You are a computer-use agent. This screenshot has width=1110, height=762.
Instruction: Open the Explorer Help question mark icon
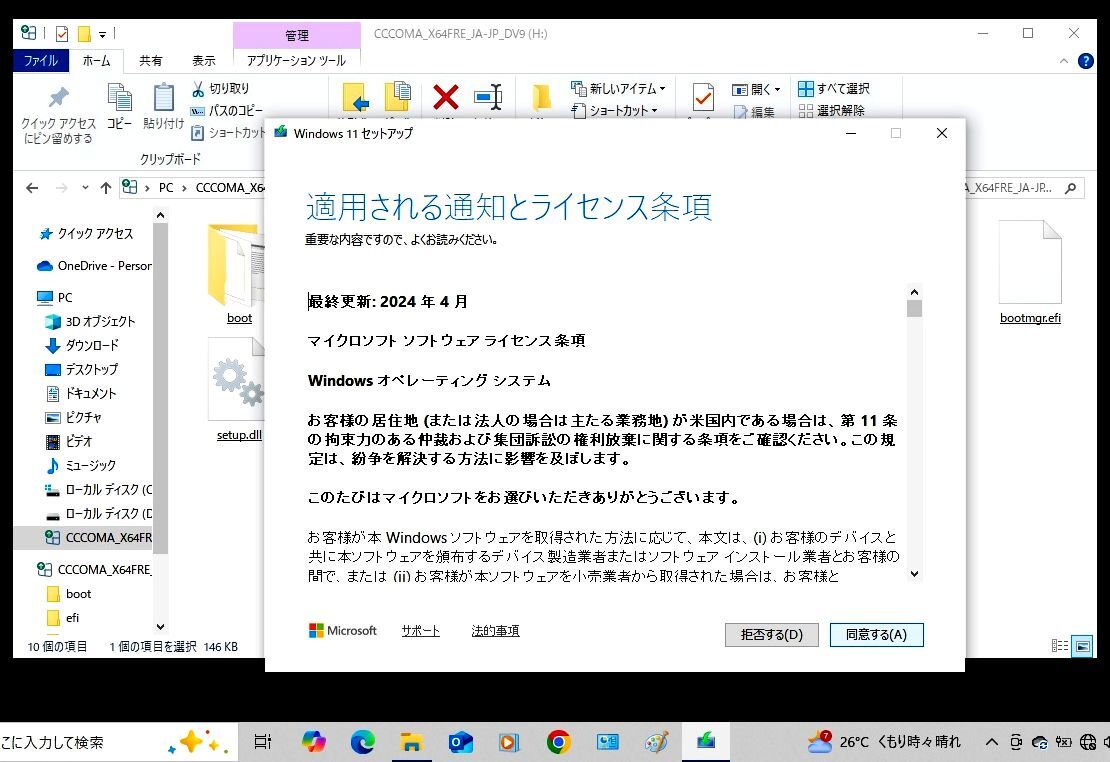[x=1085, y=62]
